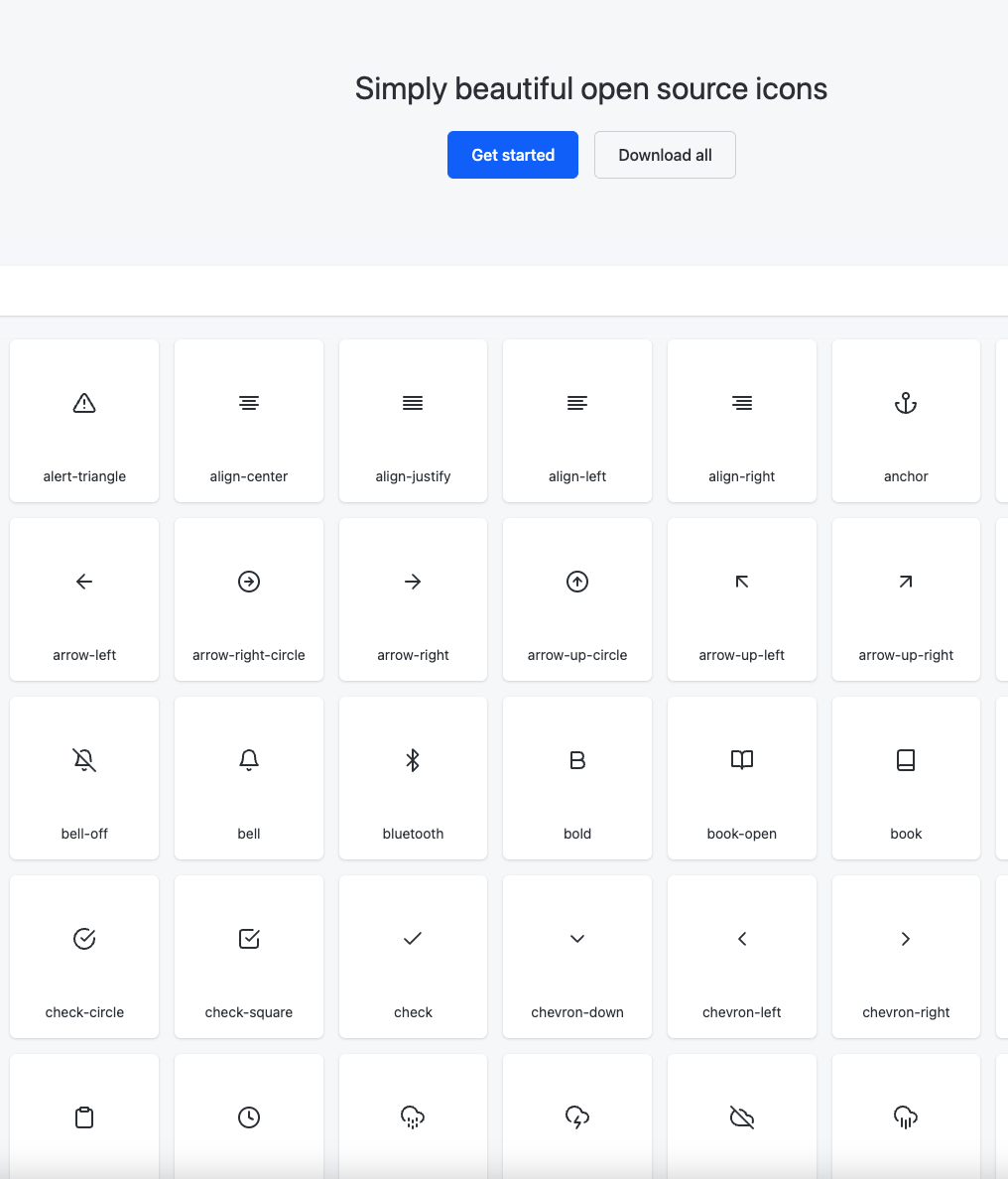Select the arrow-up-left diagonal icon

pyautogui.click(x=742, y=582)
